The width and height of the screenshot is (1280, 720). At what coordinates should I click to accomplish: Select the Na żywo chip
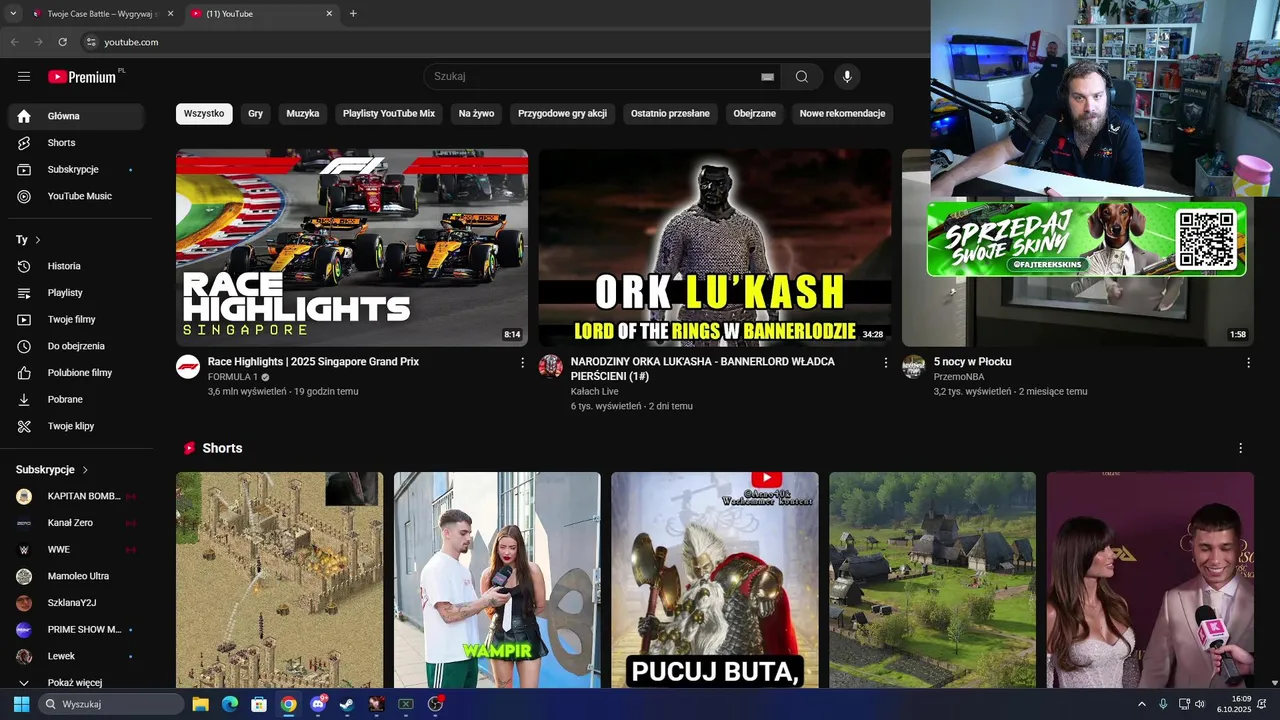pyautogui.click(x=477, y=114)
